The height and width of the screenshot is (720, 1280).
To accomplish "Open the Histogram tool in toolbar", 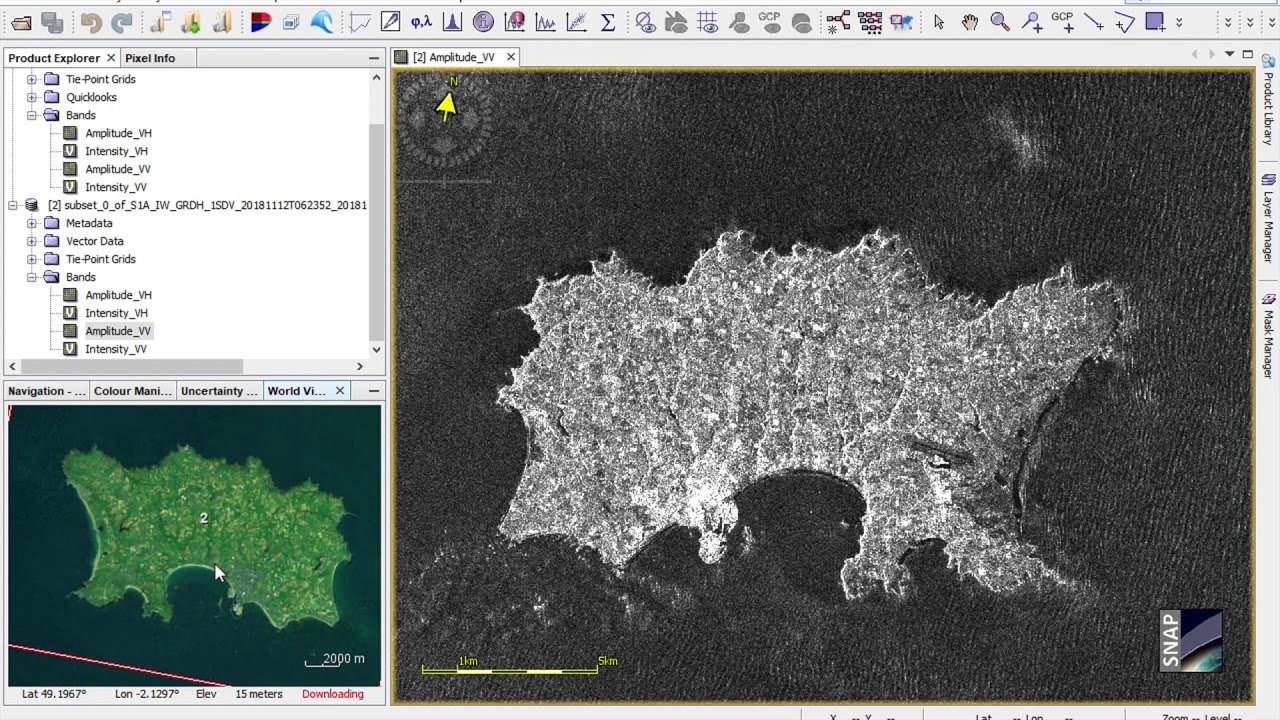I will click(452, 22).
